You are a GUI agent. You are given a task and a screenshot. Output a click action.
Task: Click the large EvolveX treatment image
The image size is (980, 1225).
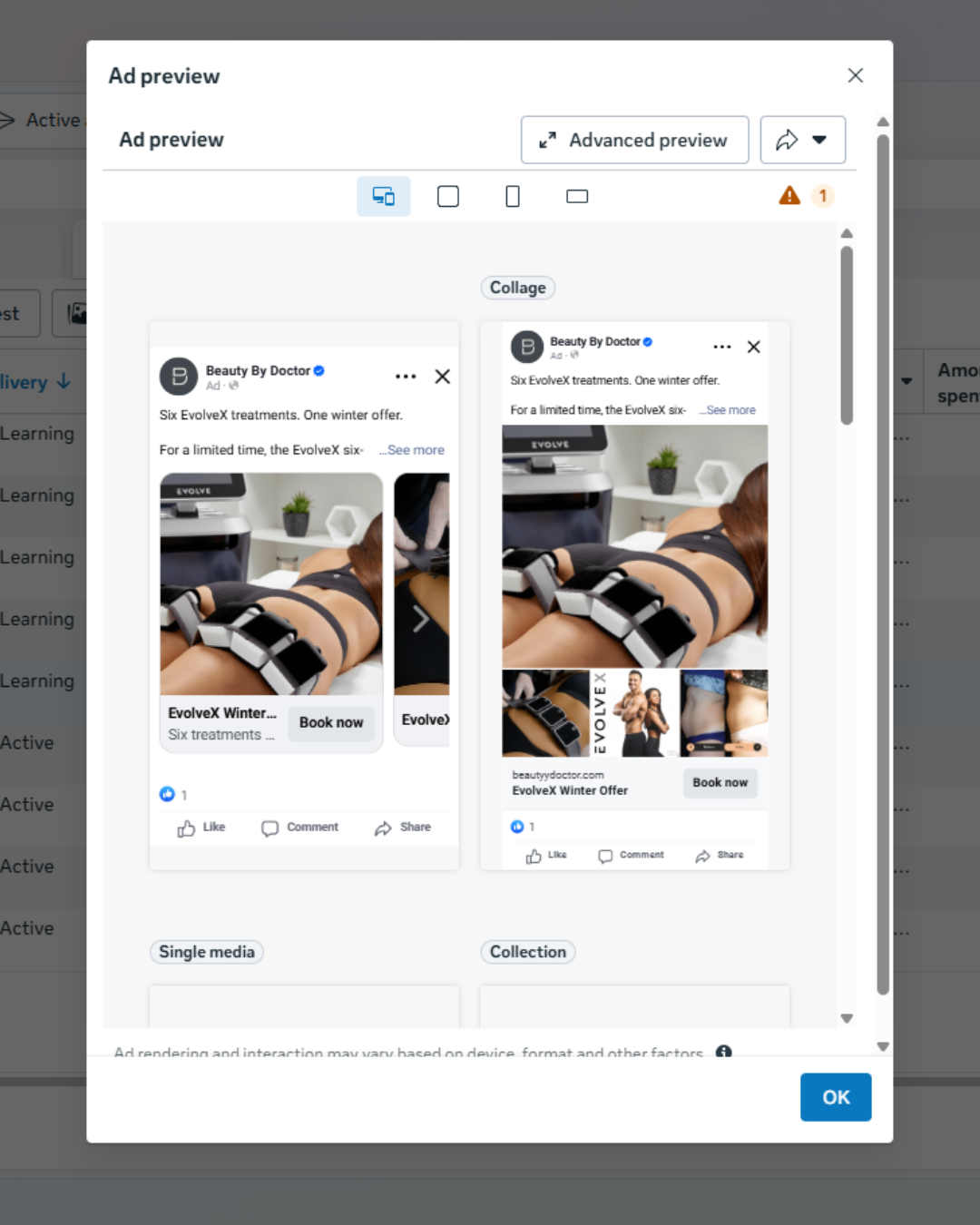click(x=634, y=546)
